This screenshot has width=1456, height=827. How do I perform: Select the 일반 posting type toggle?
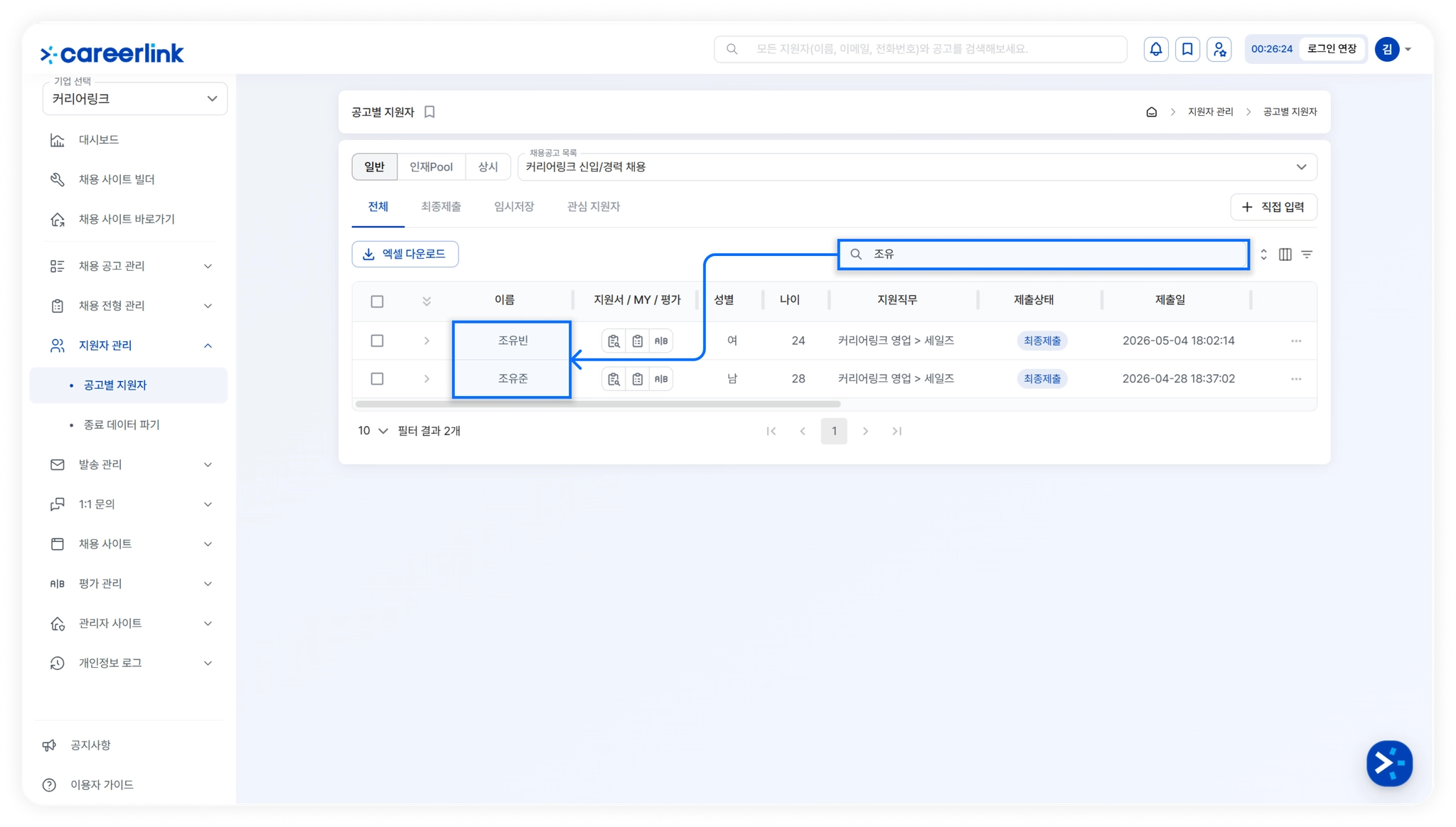pyautogui.click(x=375, y=166)
